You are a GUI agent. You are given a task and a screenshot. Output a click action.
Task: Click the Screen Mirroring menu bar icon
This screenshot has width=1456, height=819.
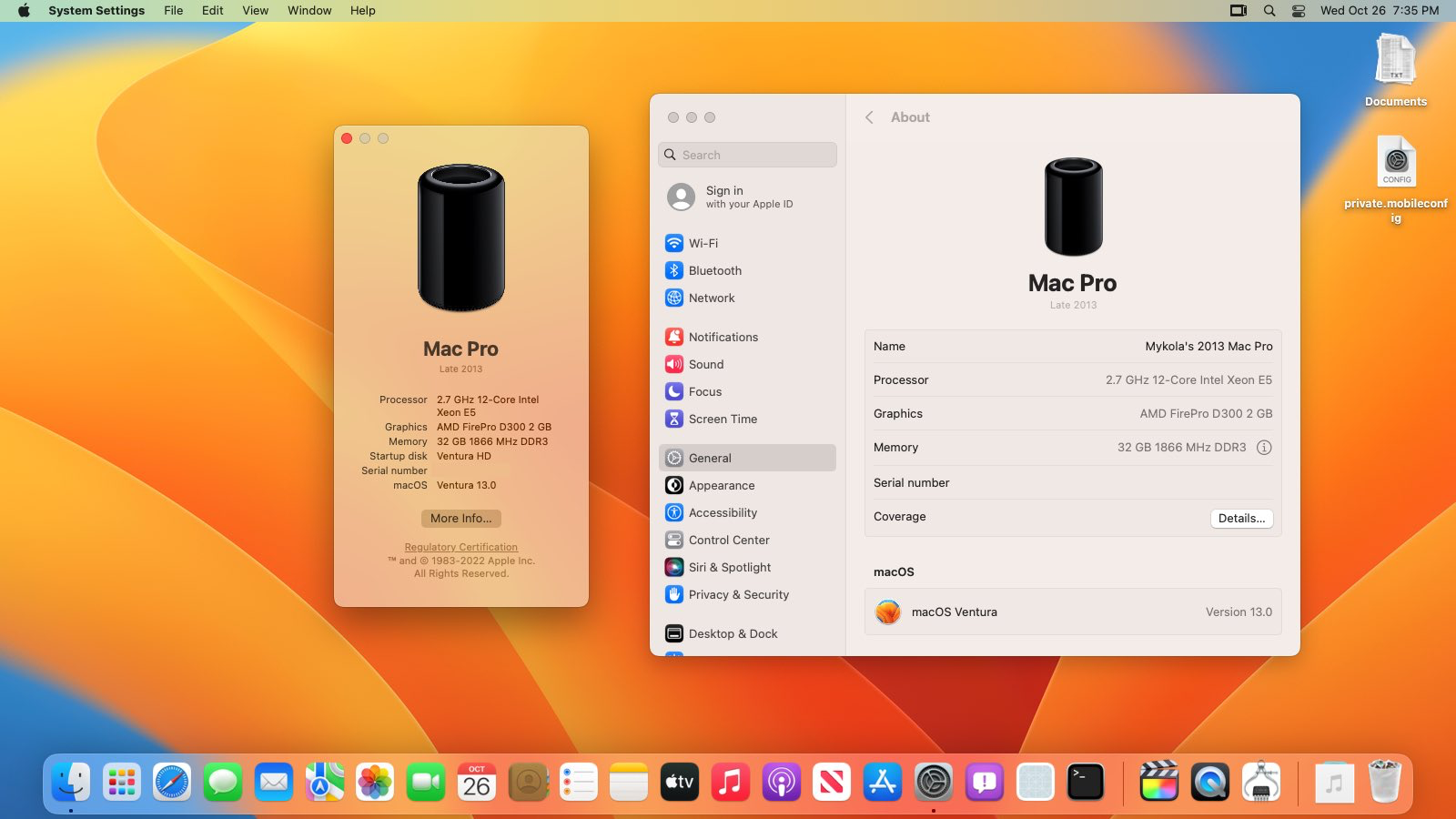click(1239, 11)
